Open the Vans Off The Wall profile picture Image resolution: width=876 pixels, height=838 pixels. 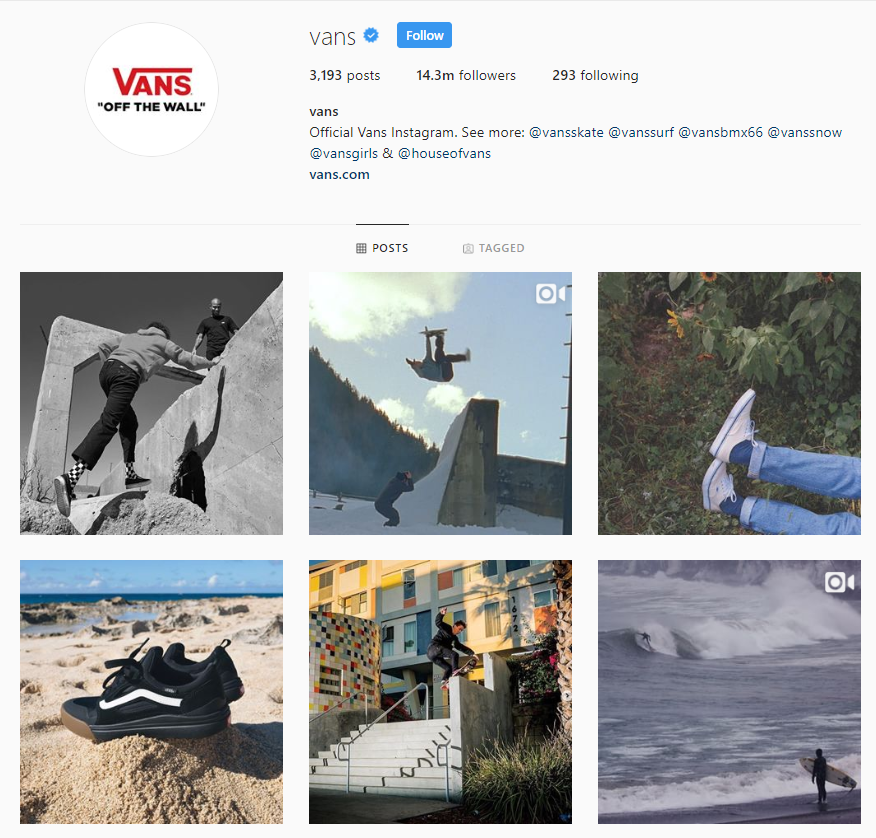pyautogui.click(x=151, y=89)
